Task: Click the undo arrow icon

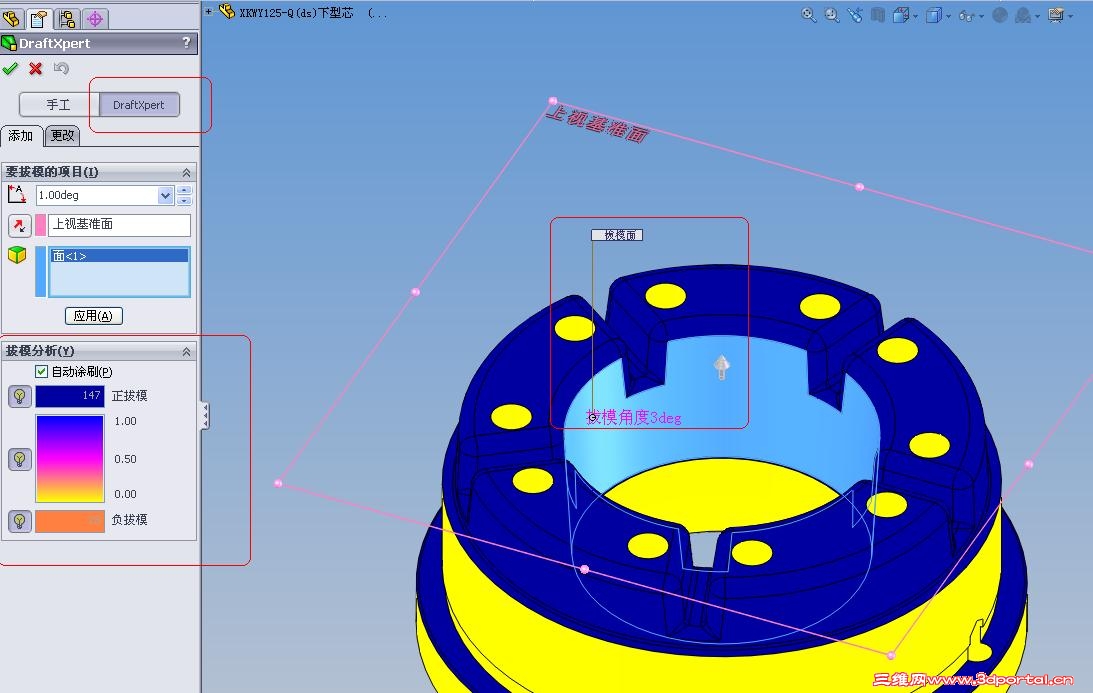Action: click(61, 68)
